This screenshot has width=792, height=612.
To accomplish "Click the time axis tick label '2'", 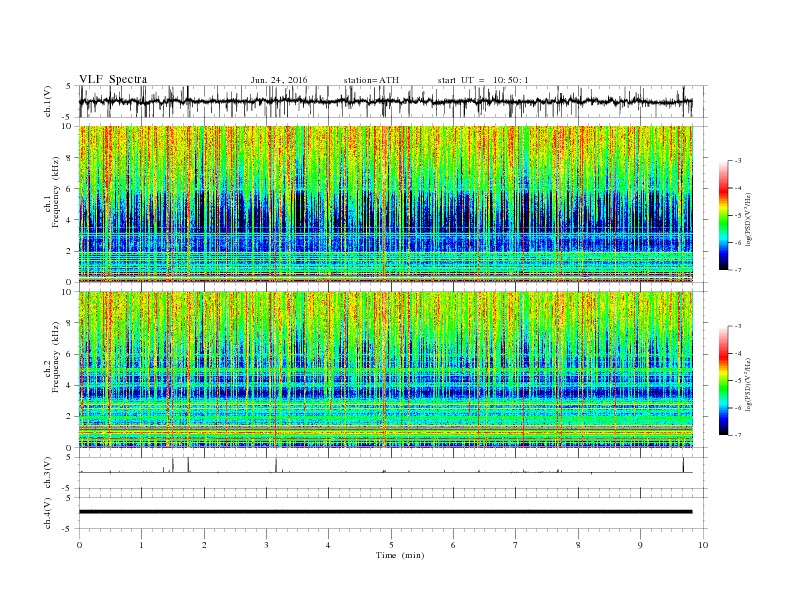I will (204, 545).
